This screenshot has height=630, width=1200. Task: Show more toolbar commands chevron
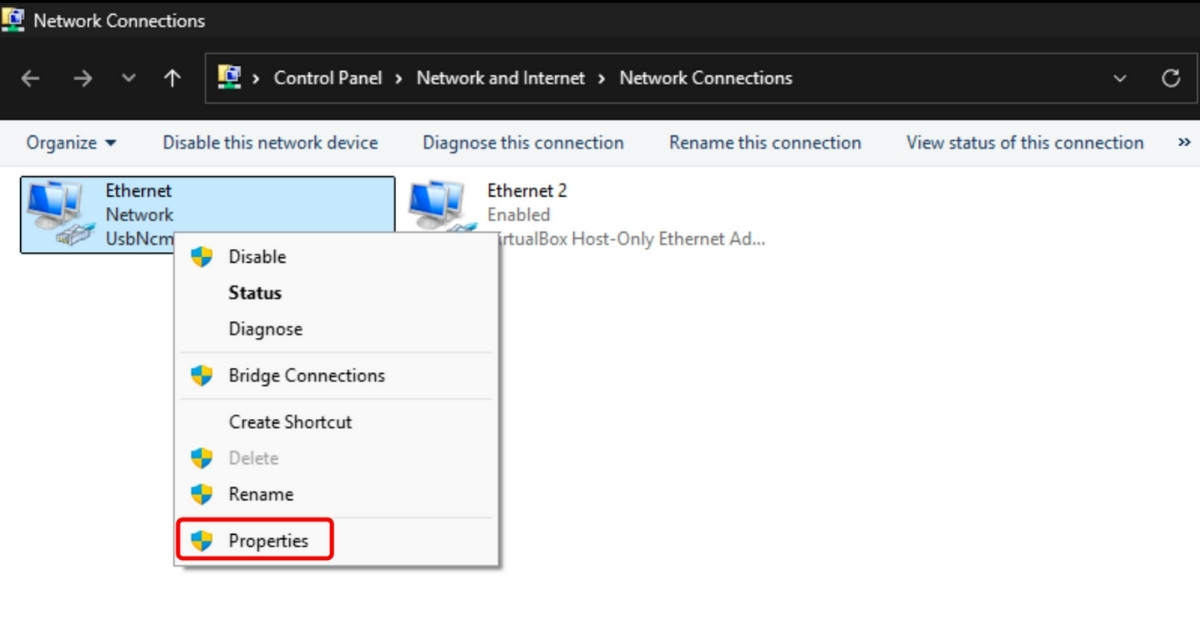coord(1184,143)
